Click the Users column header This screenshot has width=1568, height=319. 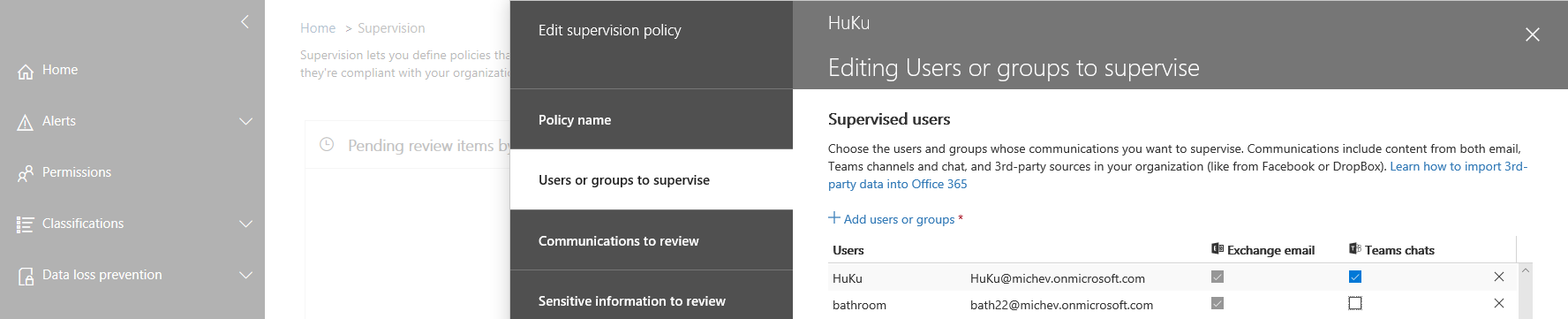(848, 250)
